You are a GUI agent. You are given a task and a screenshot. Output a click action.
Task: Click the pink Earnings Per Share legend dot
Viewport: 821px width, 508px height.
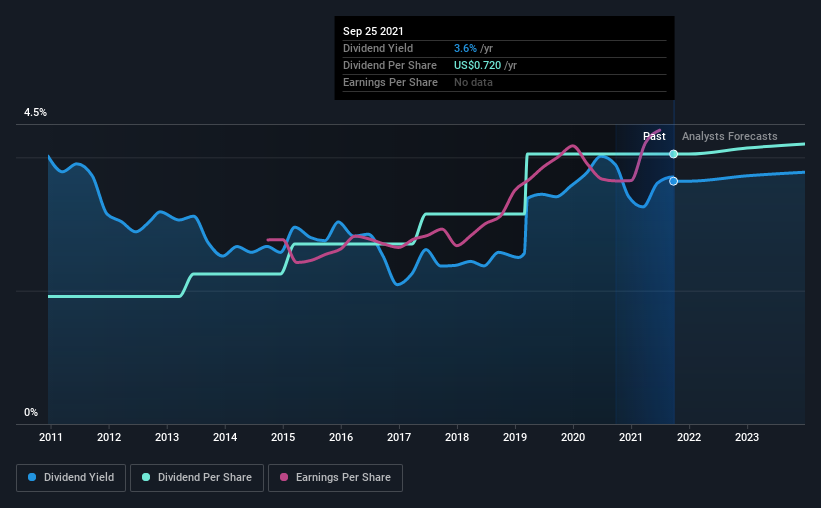point(284,477)
